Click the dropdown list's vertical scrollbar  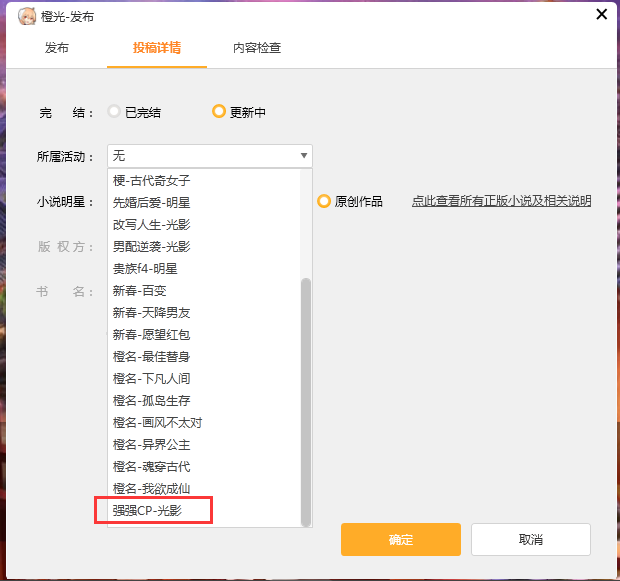(306, 400)
